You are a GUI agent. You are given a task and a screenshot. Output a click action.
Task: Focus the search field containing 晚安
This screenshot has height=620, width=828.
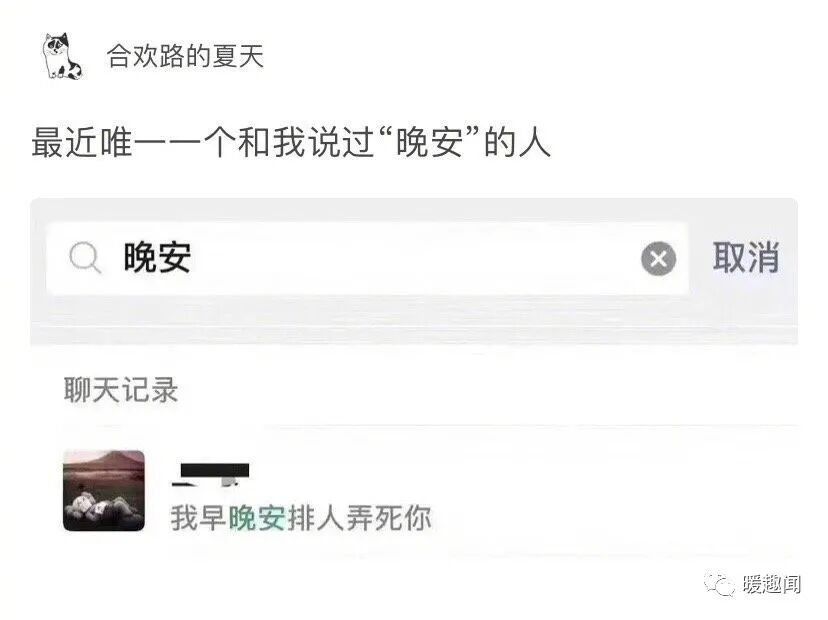[x=368, y=258]
